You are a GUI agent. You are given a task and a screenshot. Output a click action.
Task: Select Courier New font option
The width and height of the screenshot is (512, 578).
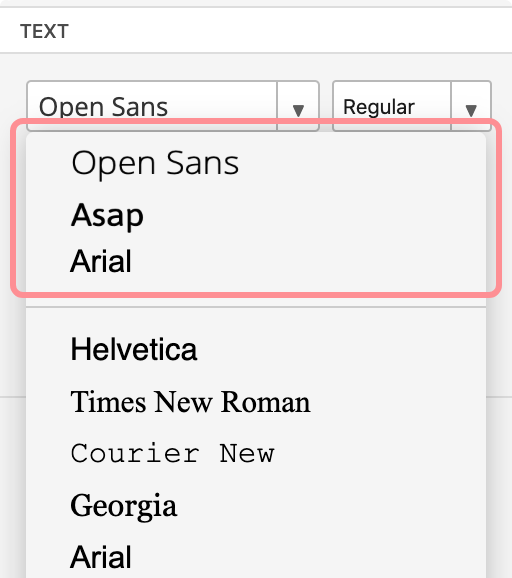tap(256, 453)
